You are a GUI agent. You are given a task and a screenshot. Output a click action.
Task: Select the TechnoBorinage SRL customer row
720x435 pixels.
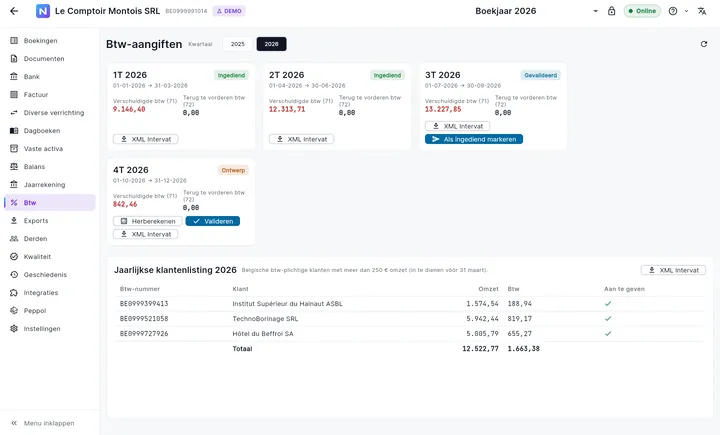(x=410, y=318)
